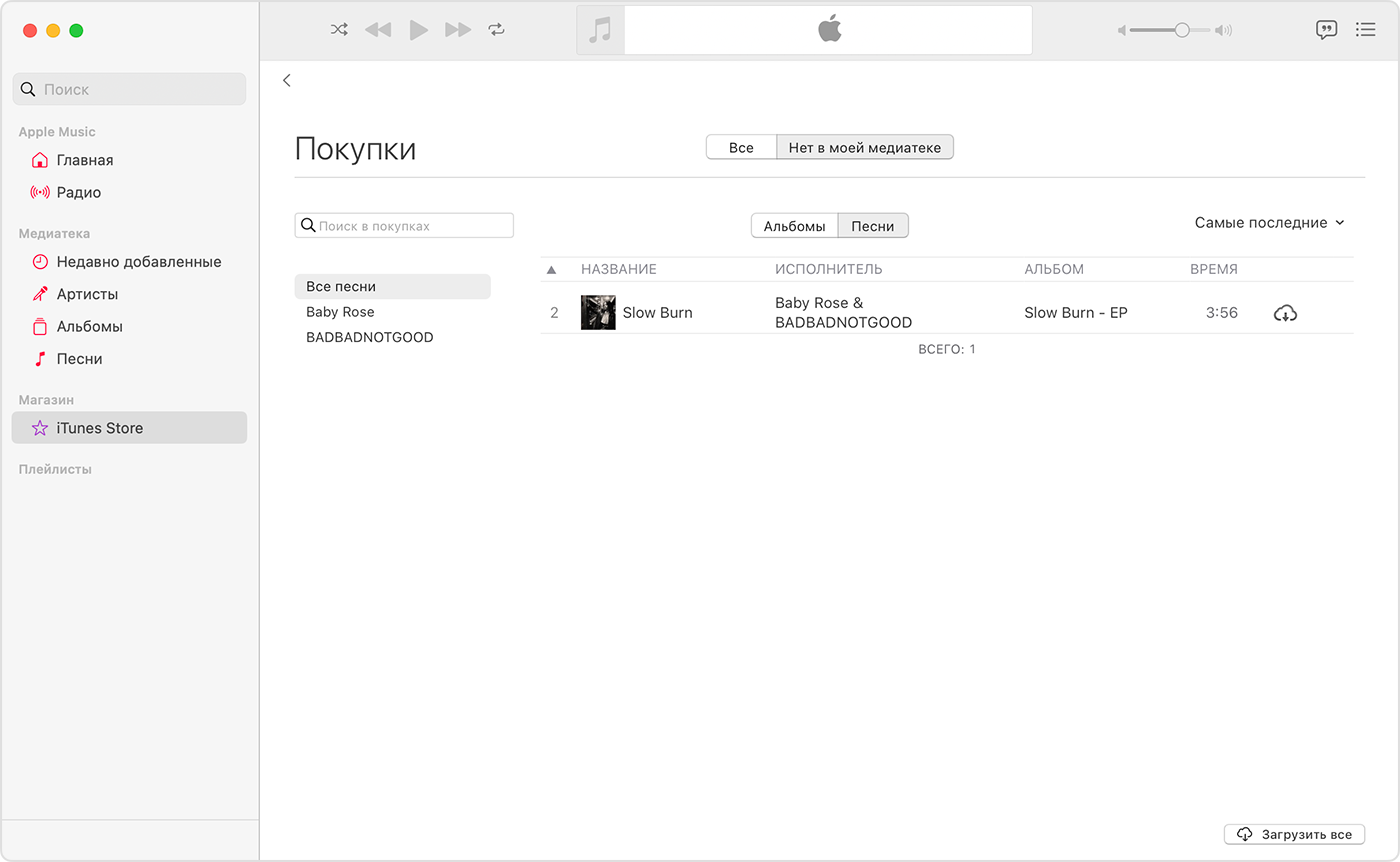Download Slow Burn via cloud icon

click(x=1285, y=314)
